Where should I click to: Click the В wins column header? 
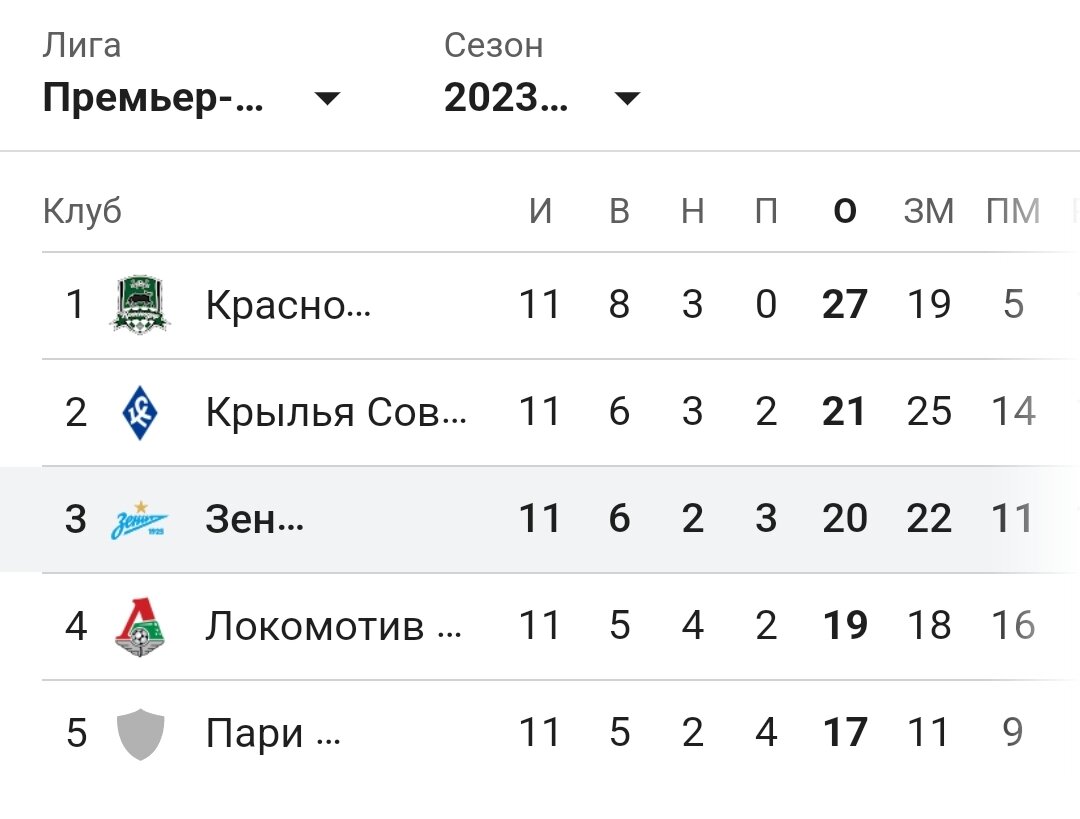point(619,211)
